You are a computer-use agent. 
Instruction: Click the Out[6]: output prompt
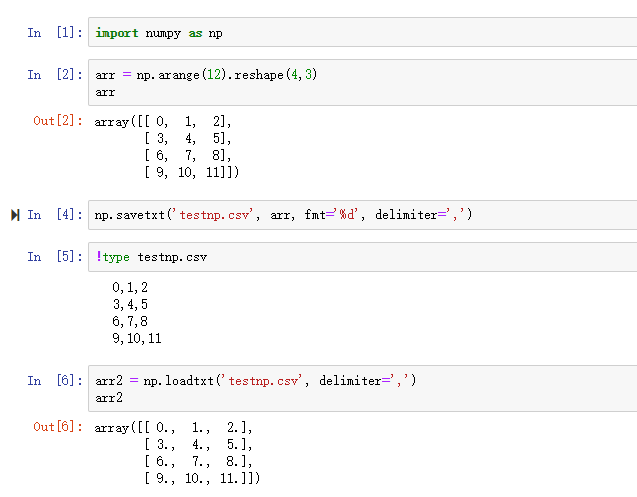pyautogui.click(x=58, y=427)
